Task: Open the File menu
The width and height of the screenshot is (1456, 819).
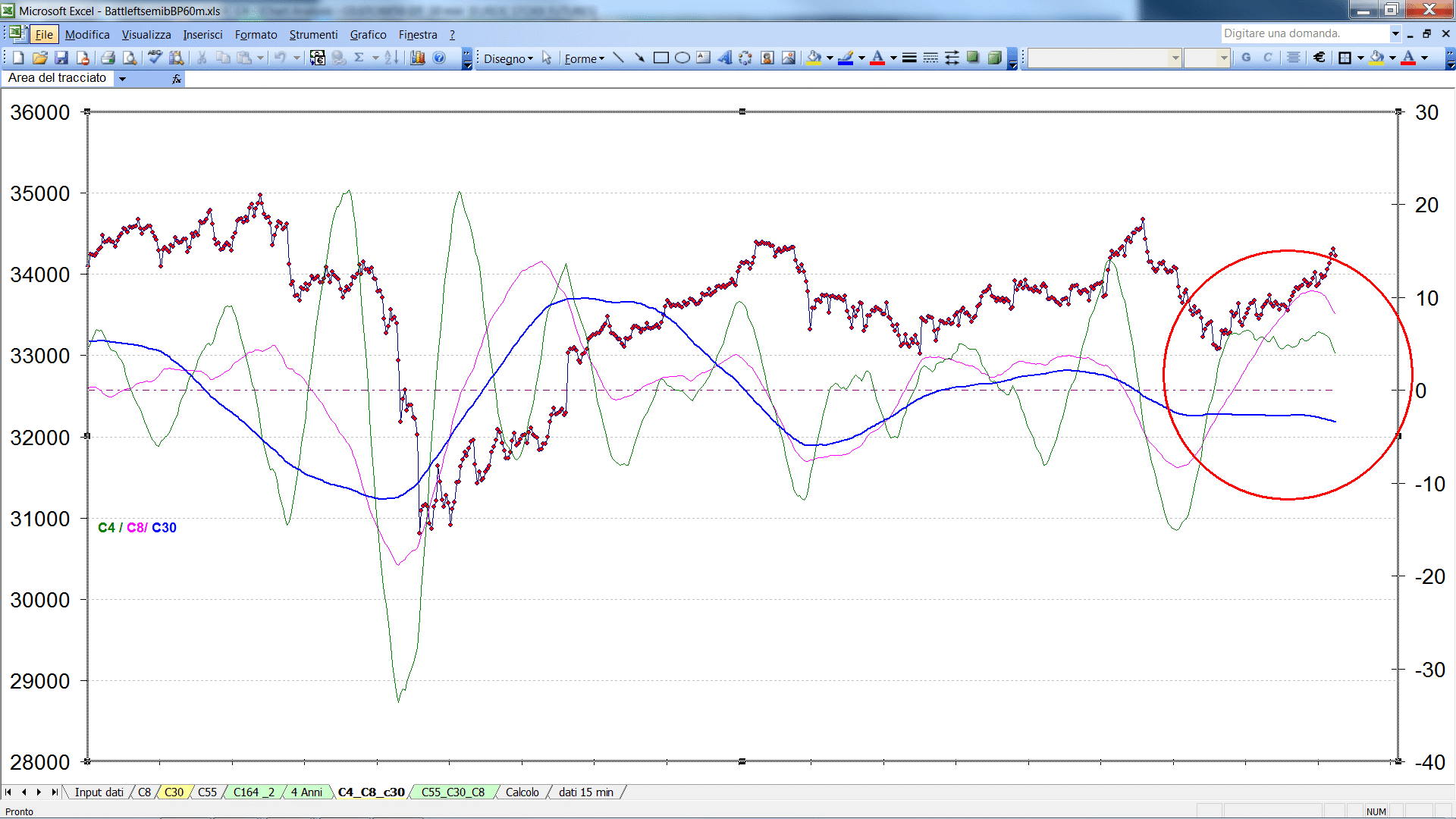Action: [44, 34]
